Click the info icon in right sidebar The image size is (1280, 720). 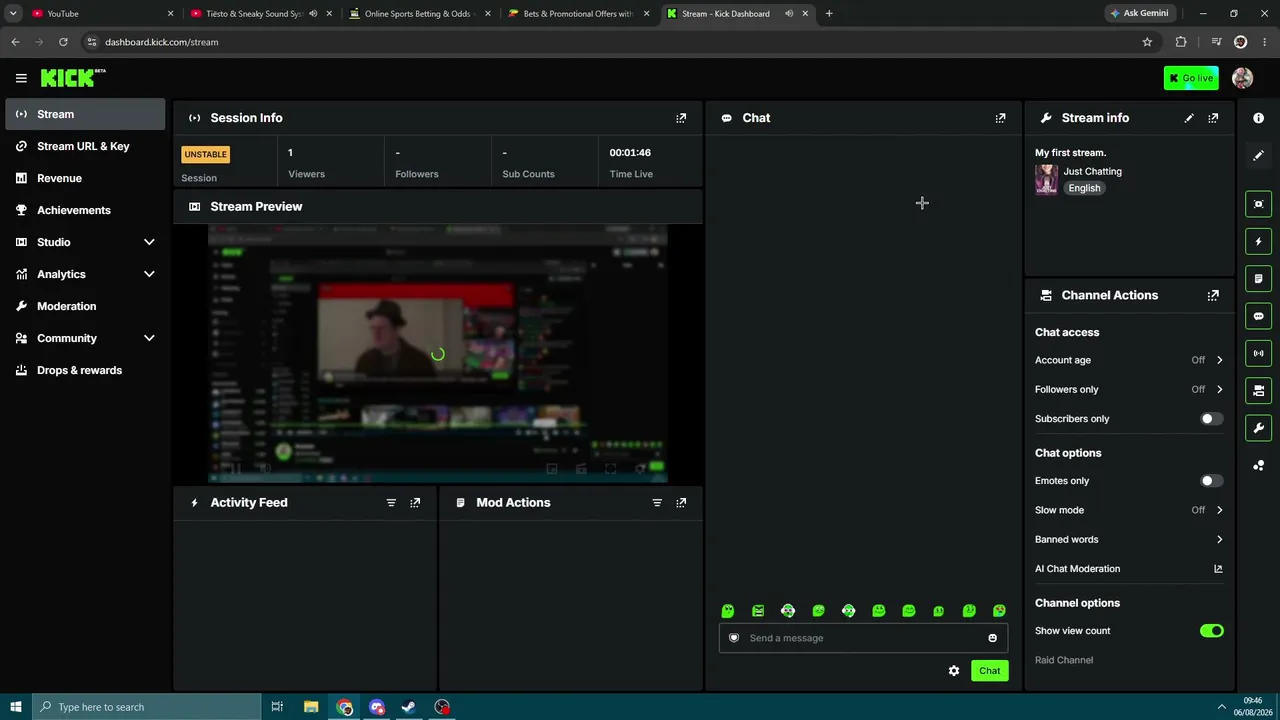click(x=1258, y=118)
